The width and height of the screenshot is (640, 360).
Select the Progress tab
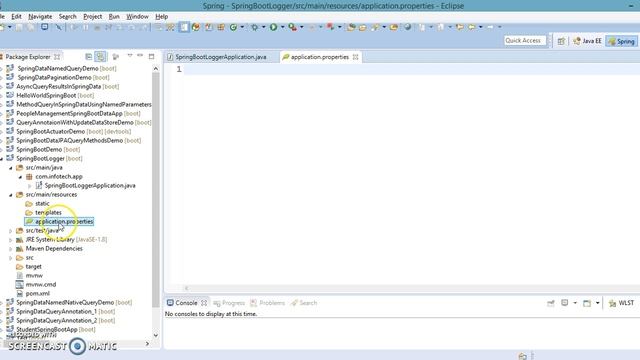[229, 303]
